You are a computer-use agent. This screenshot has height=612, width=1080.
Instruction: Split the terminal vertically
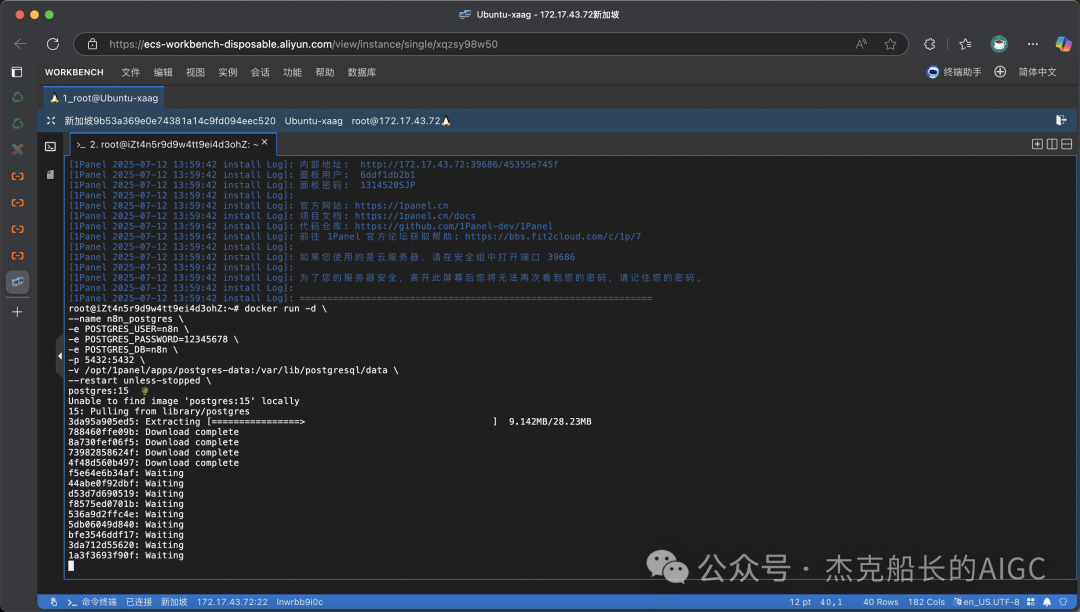[1052, 144]
